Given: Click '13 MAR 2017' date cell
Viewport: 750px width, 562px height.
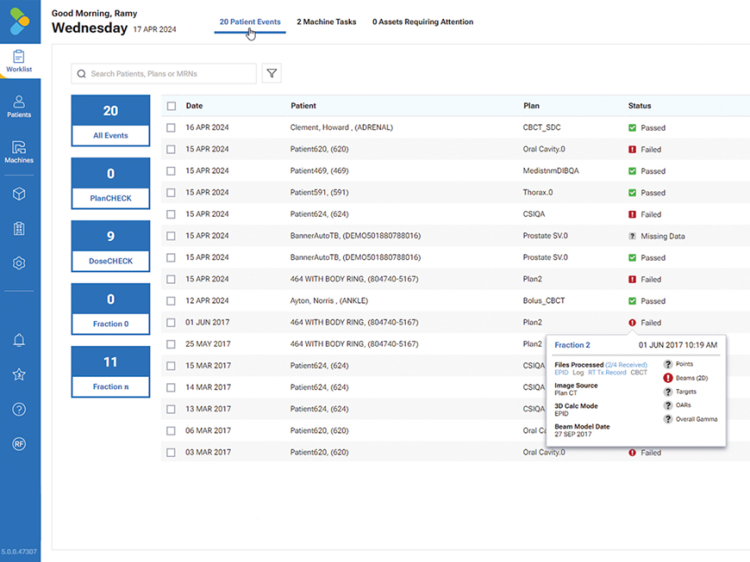Looking at the screenshot, I should (208, 409).
